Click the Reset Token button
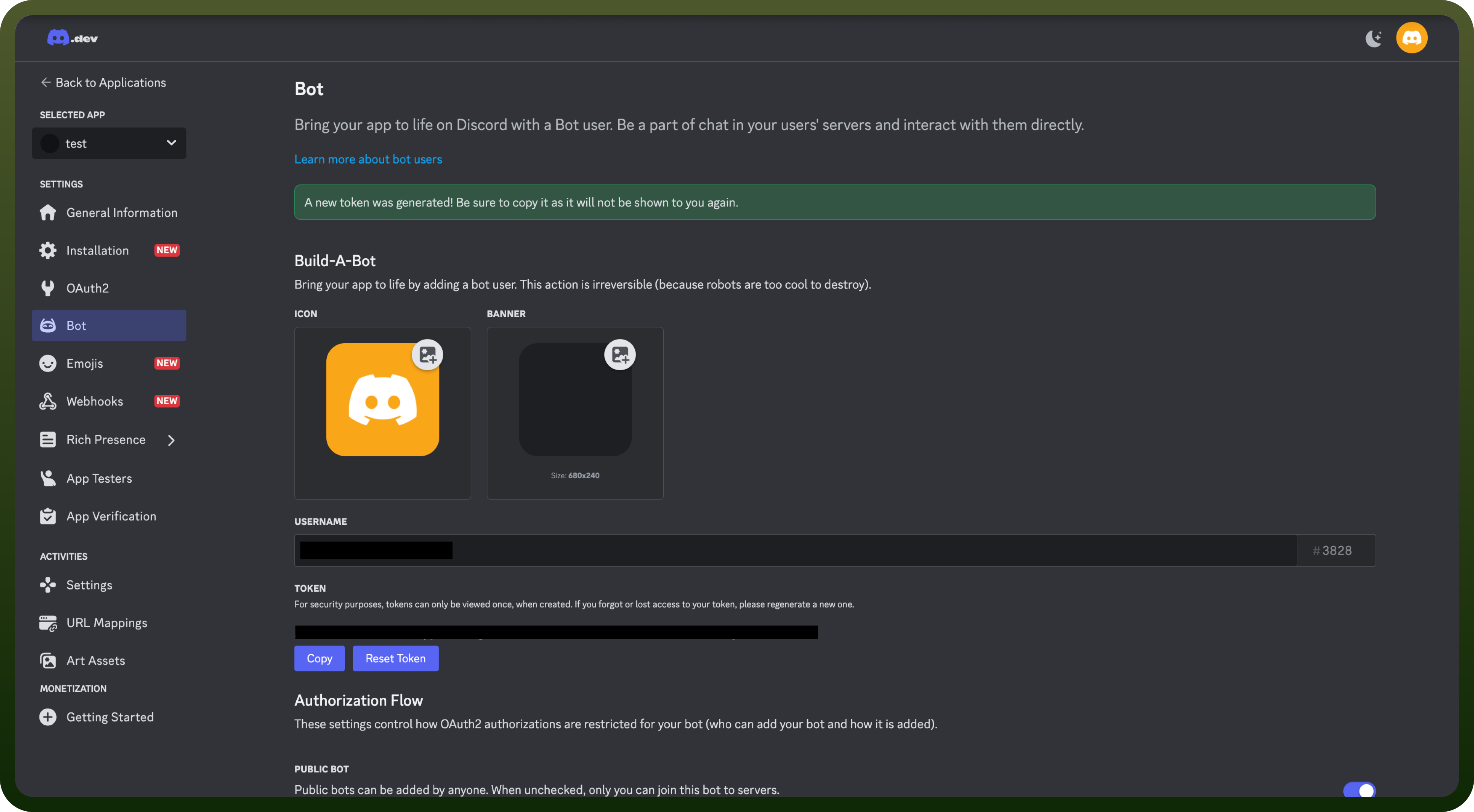Screen dimensions: 1474x812 coord(396,658)
